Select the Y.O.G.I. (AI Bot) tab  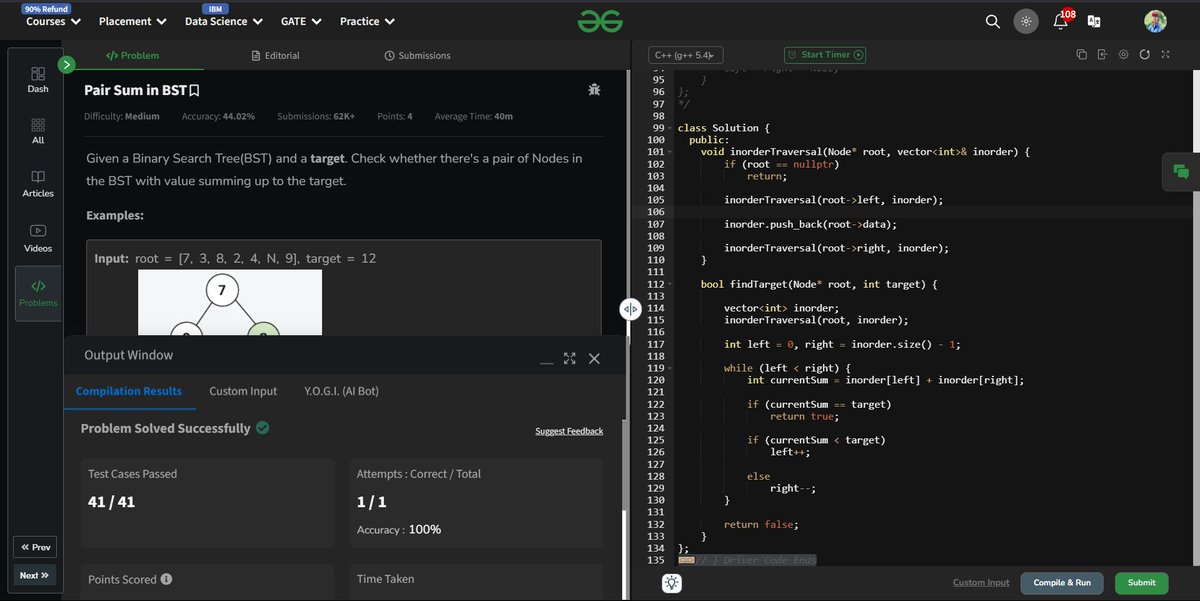tap(341, 391)
